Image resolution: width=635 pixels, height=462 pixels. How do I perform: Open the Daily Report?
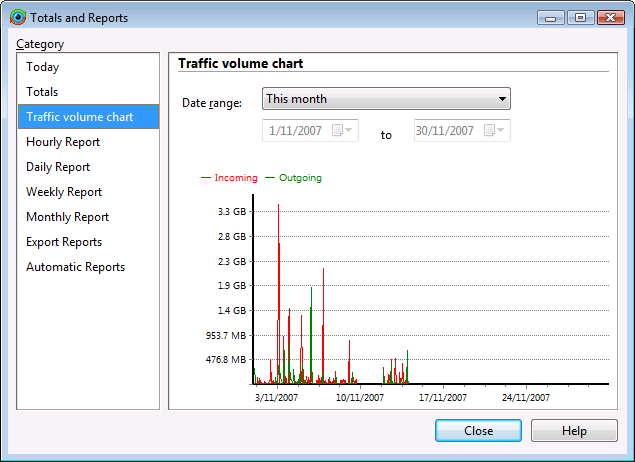(88, 167)
